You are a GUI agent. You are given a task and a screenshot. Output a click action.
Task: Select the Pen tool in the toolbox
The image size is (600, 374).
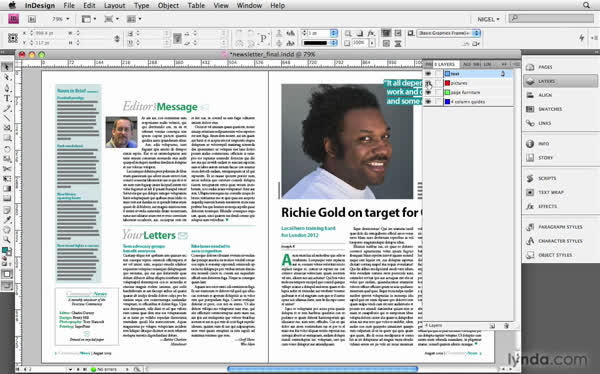(x=7, y=88)
